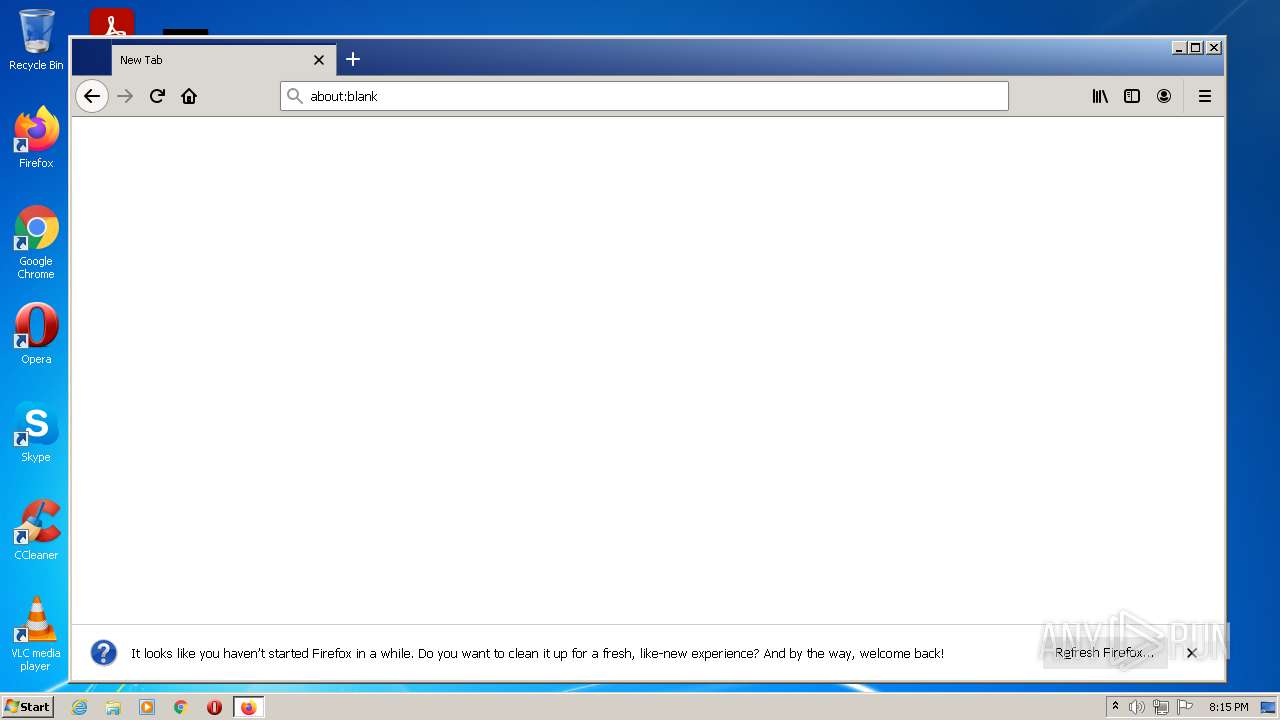
Task: Open the Recycle Bin desktop icon
Action: [x=36, y=40]
